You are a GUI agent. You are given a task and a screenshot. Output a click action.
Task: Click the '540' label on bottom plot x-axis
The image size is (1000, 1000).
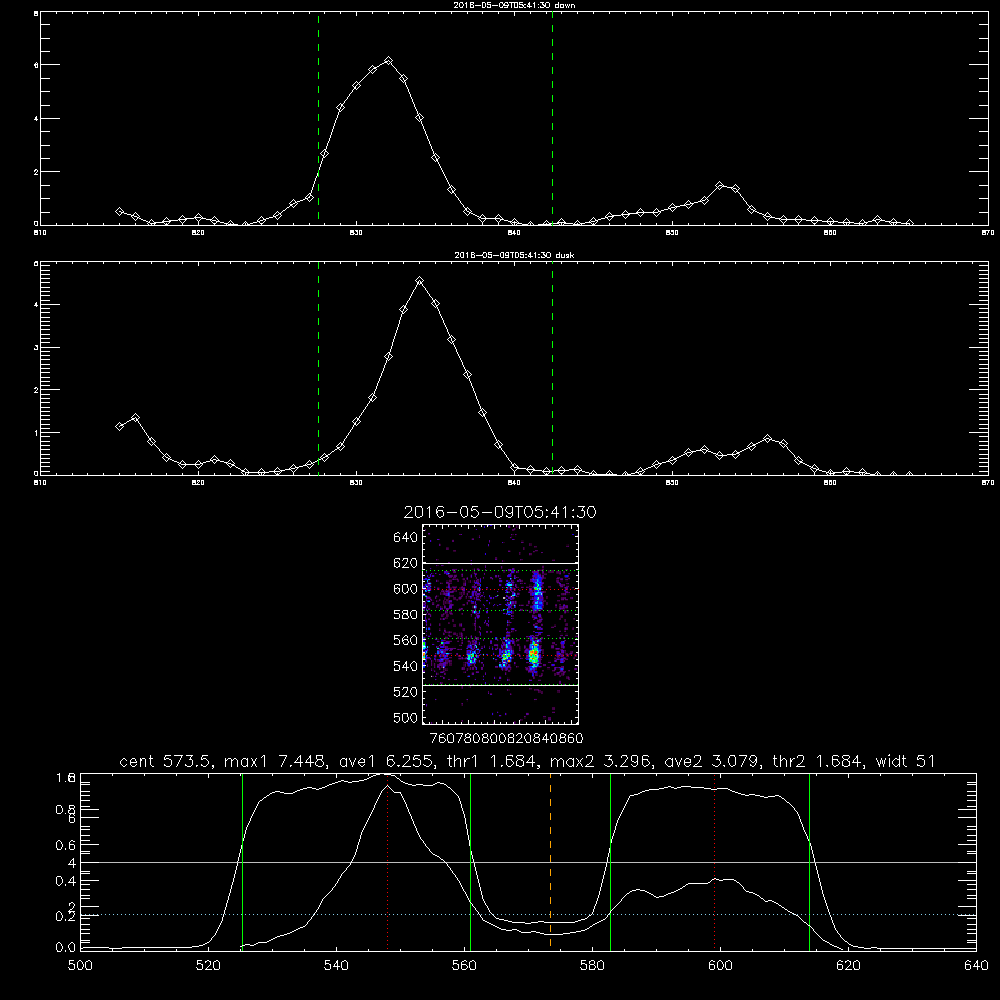point(336,966)
